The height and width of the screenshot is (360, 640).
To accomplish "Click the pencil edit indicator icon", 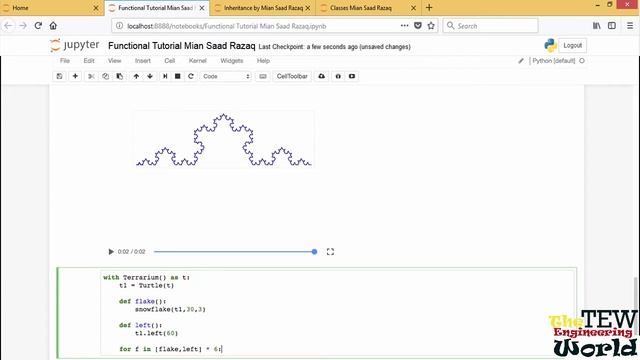I will click(x=521, y=61).
